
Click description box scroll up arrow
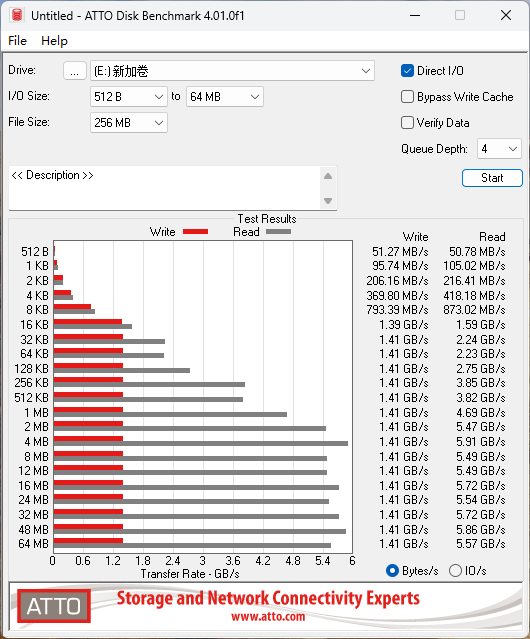coord(328,176)
